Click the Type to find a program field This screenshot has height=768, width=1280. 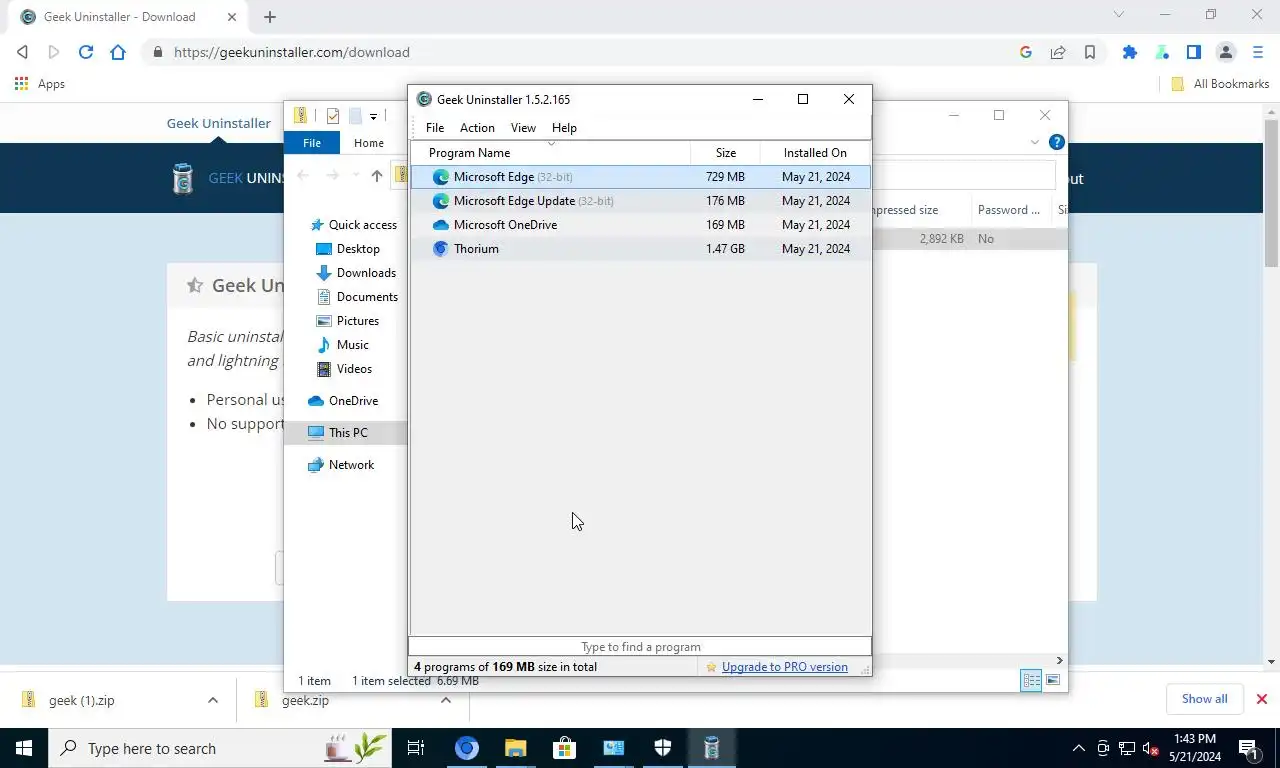click(x=640, y=647)
